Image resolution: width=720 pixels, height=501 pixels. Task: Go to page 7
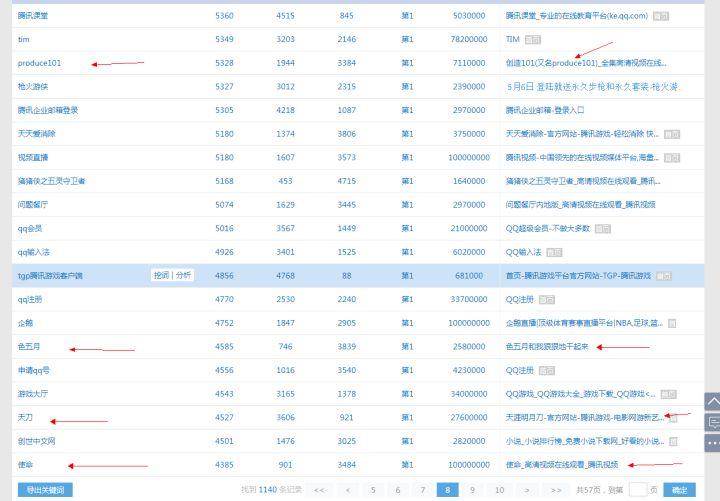tap(422, 490)
